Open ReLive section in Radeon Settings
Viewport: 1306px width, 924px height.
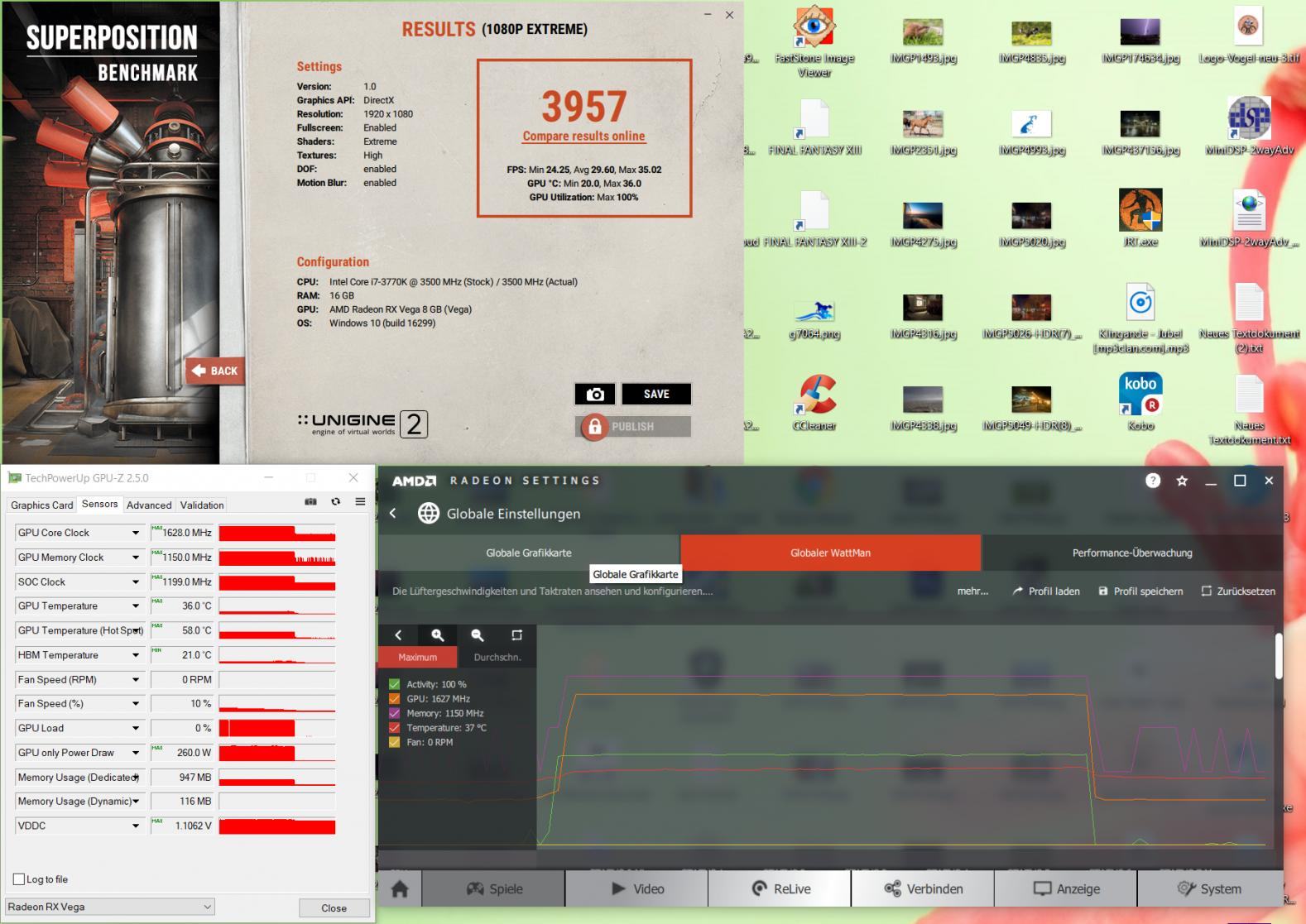tap(780, 889)
